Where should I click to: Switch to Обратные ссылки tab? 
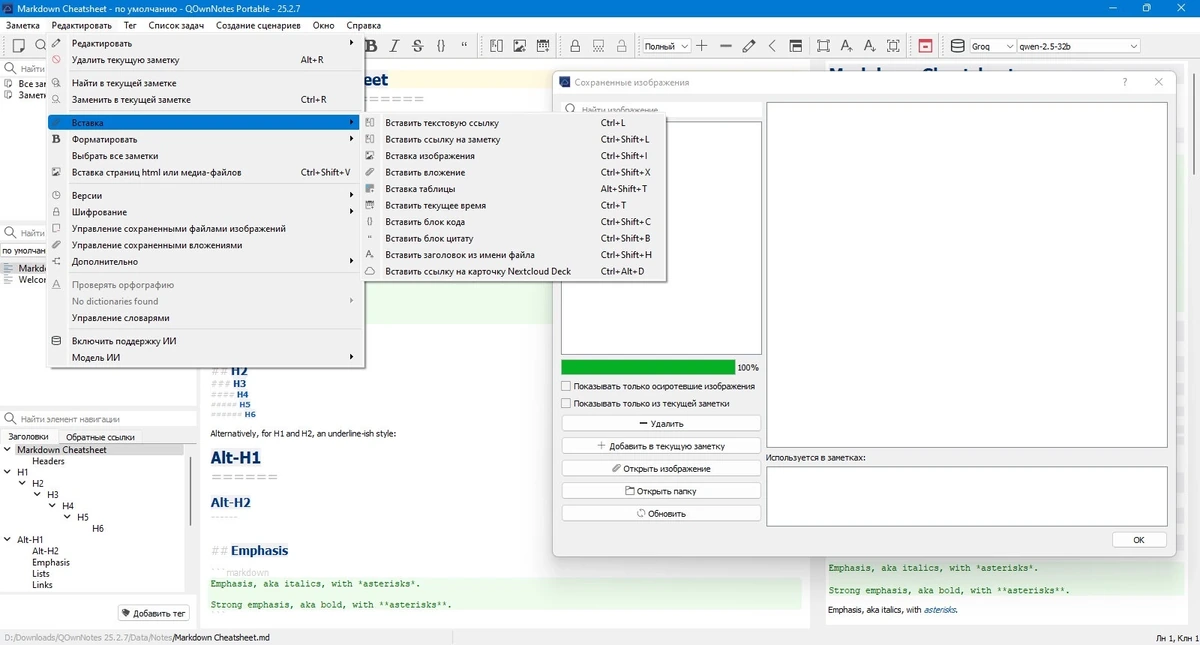(101, 437)
